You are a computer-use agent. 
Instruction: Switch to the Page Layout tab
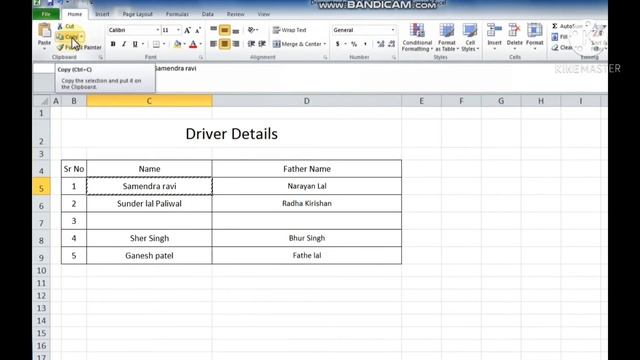[x=137, y=14]
